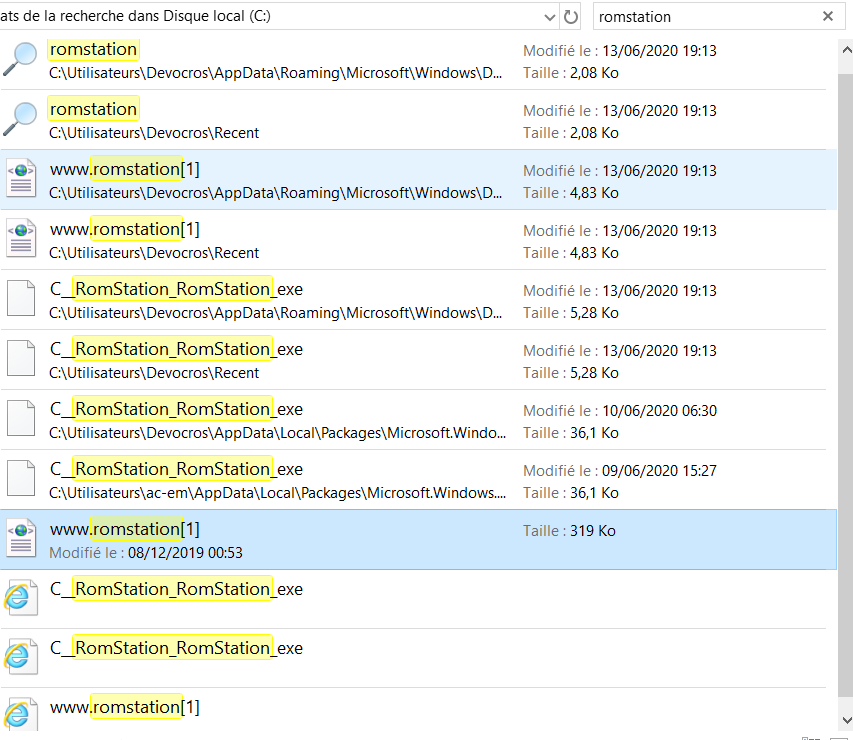Select the last www.romstation[1] name in the list

[125, 707]
